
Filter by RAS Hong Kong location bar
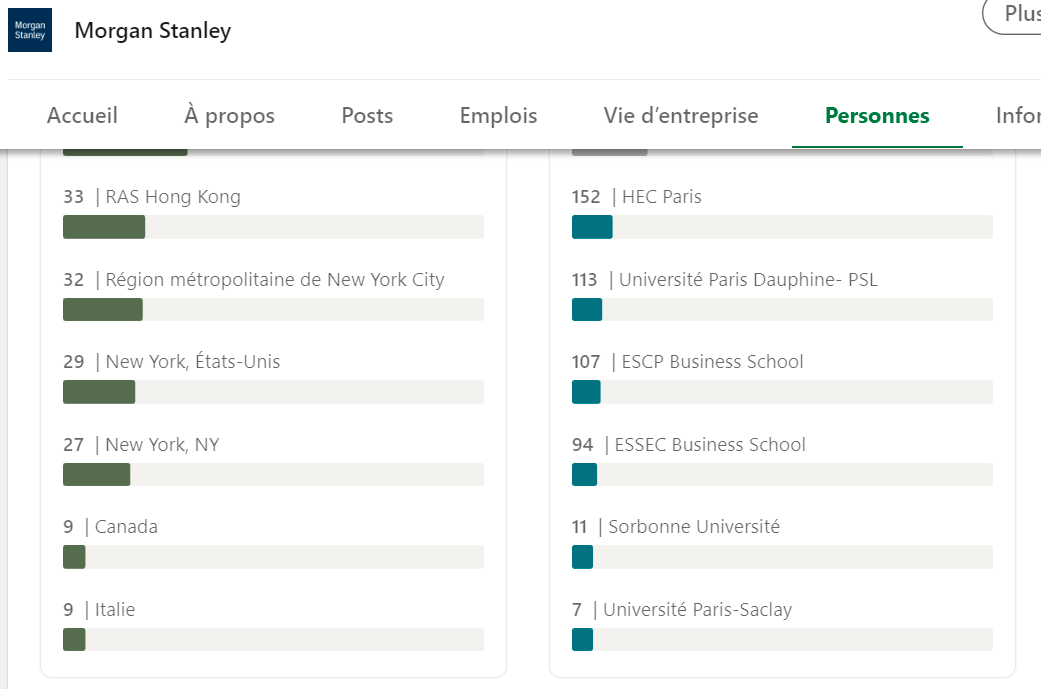pyautogui.click(x=274, y=227)
